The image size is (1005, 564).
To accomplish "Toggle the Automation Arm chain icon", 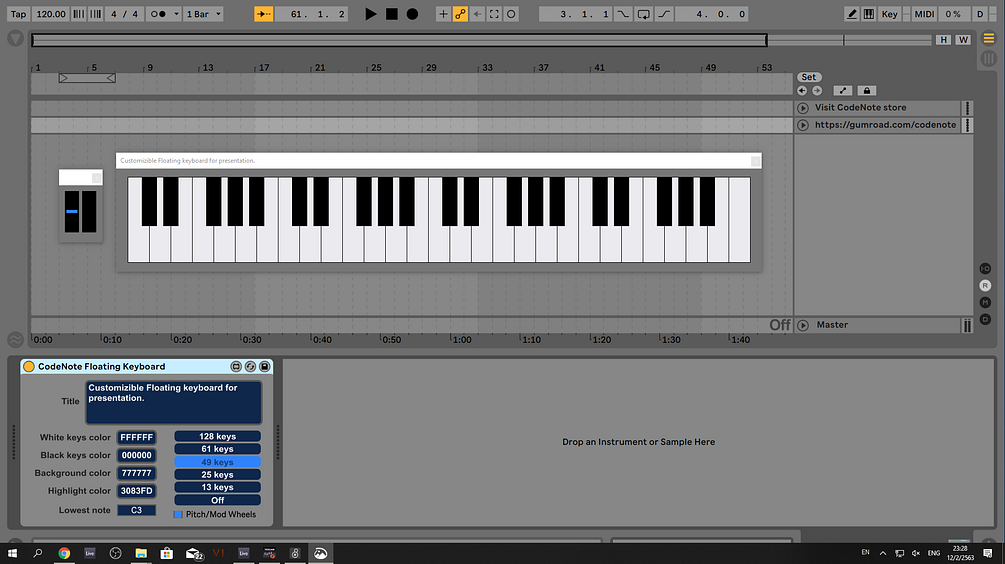I will coord(460,13).
